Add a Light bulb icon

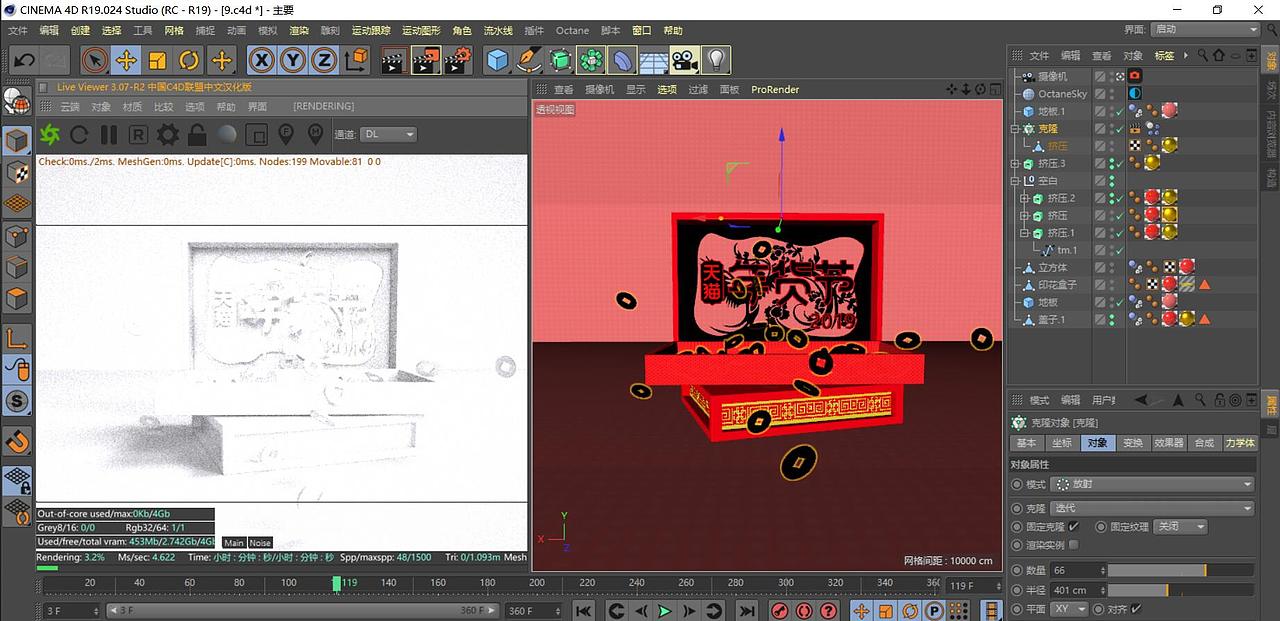(x=715, y=61)
